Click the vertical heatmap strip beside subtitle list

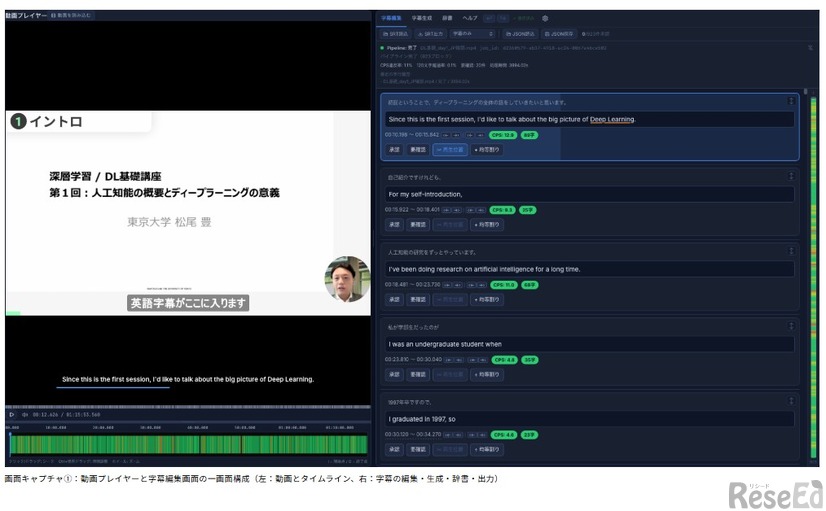(813, 278)
